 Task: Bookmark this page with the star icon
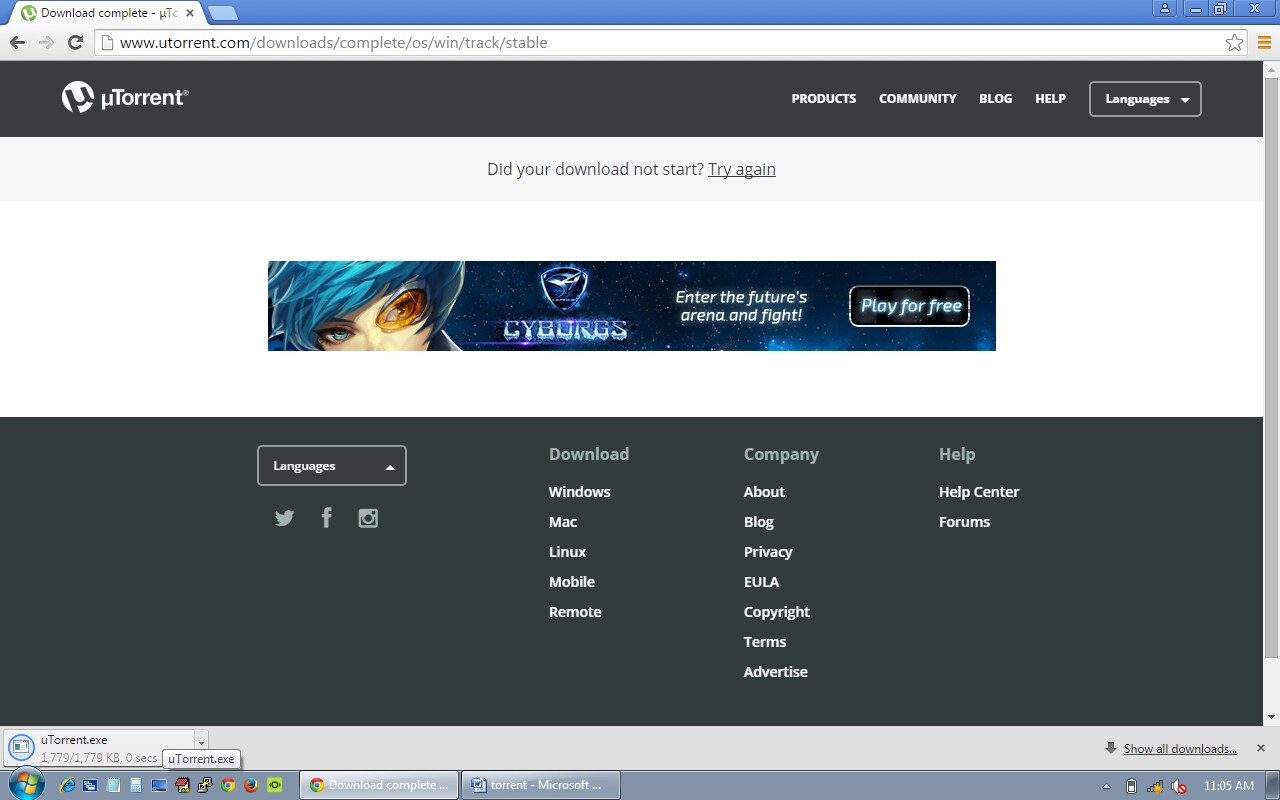[x=1235, y=43]
